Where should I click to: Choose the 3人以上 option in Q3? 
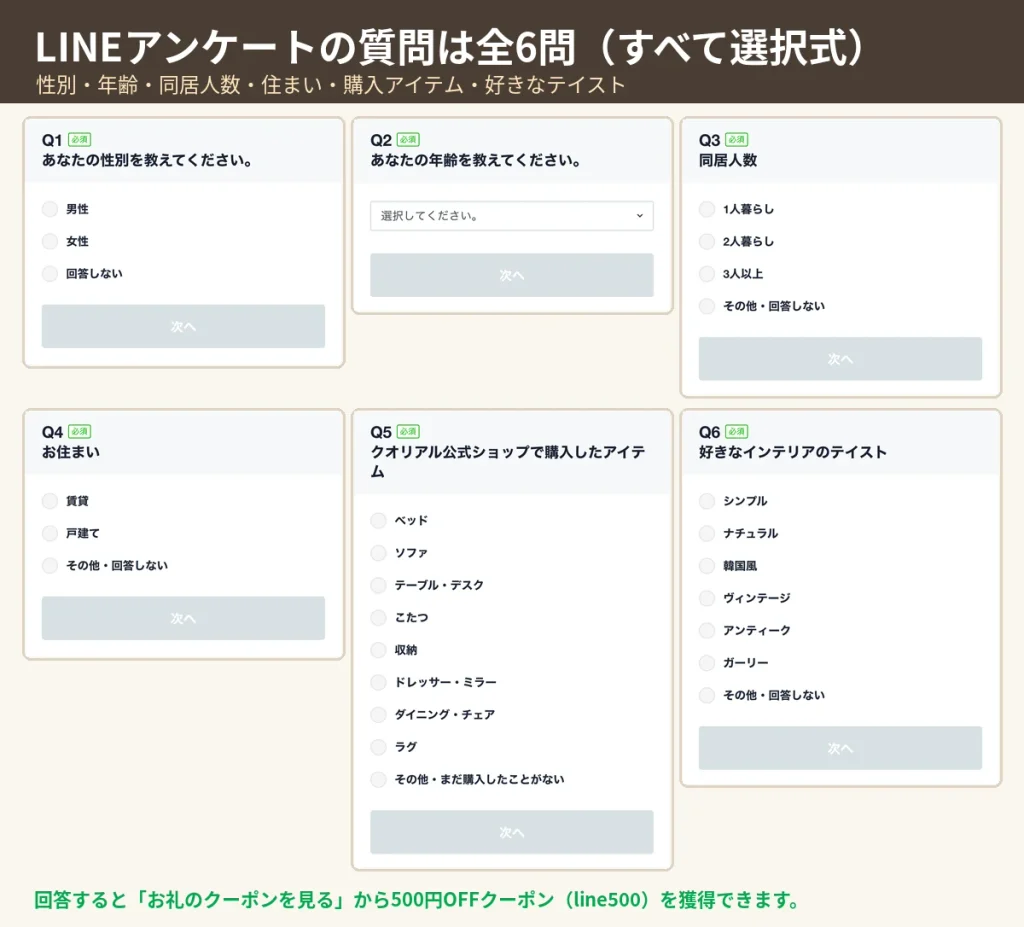pyautogui.click(x=707, y=274)
